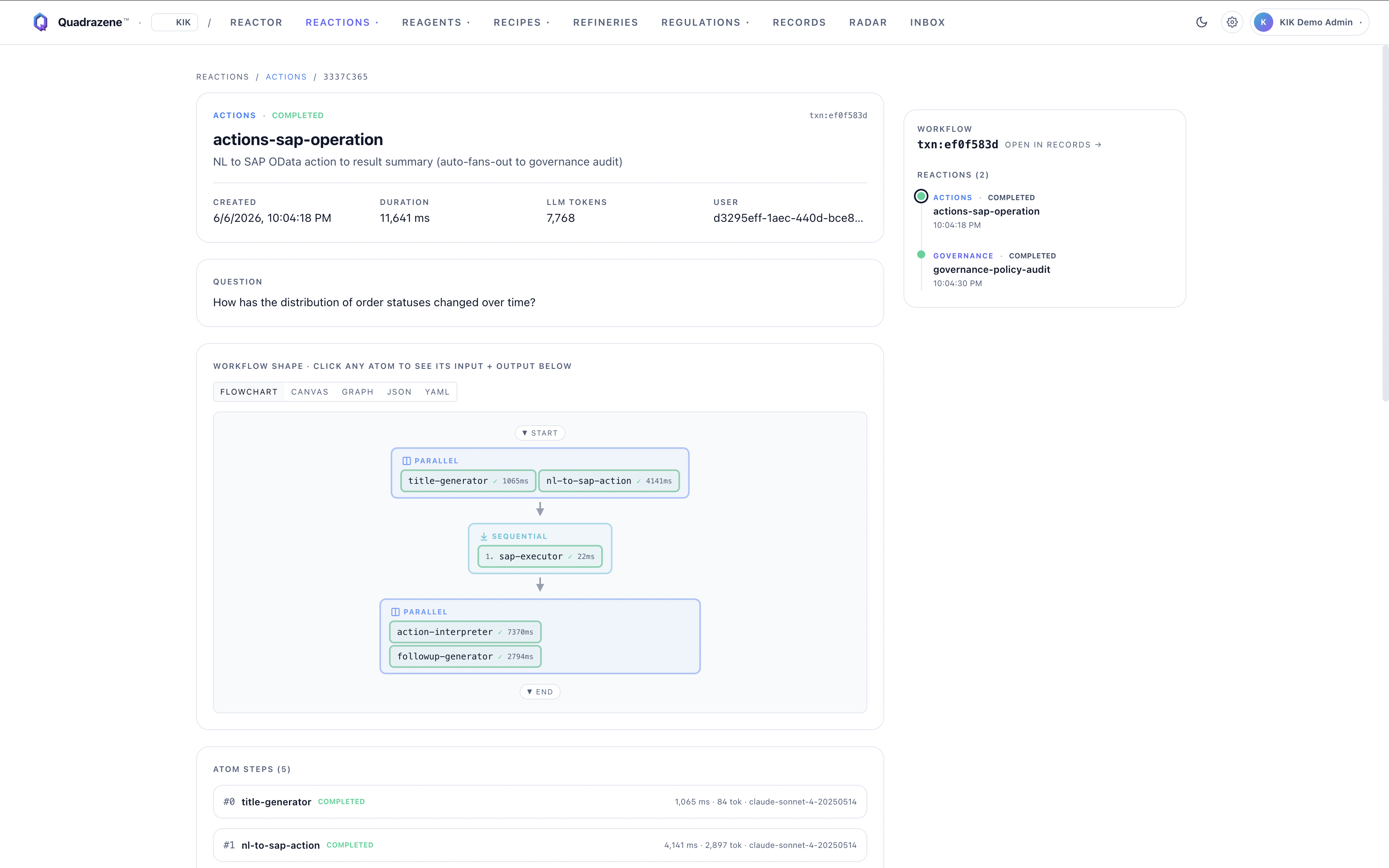Click the Actions breadcrumb link
This screenshot has width=1389, height=868.
pyautogui.click(x=286, y=76)
